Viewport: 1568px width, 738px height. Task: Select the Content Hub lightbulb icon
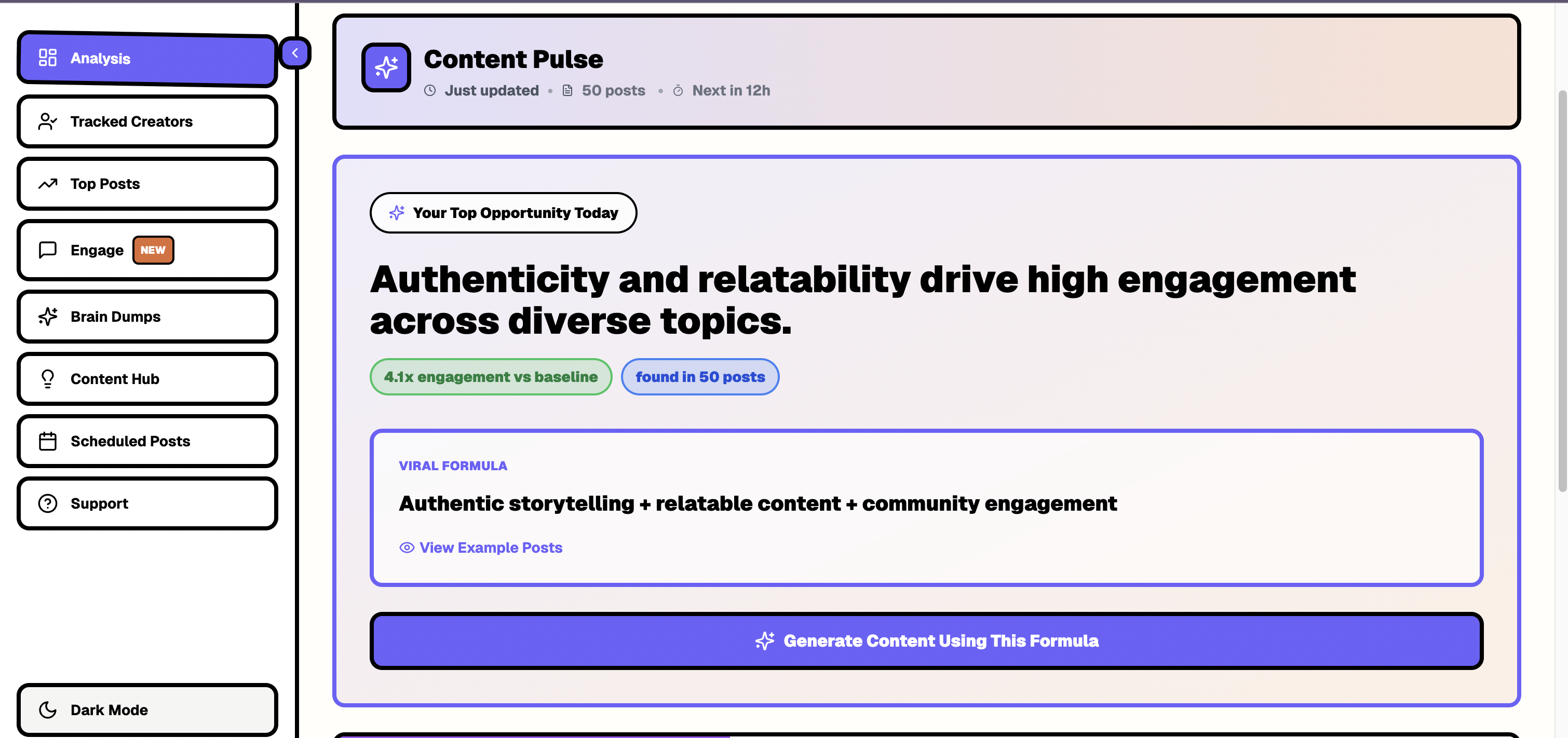(x=47, y=378)
